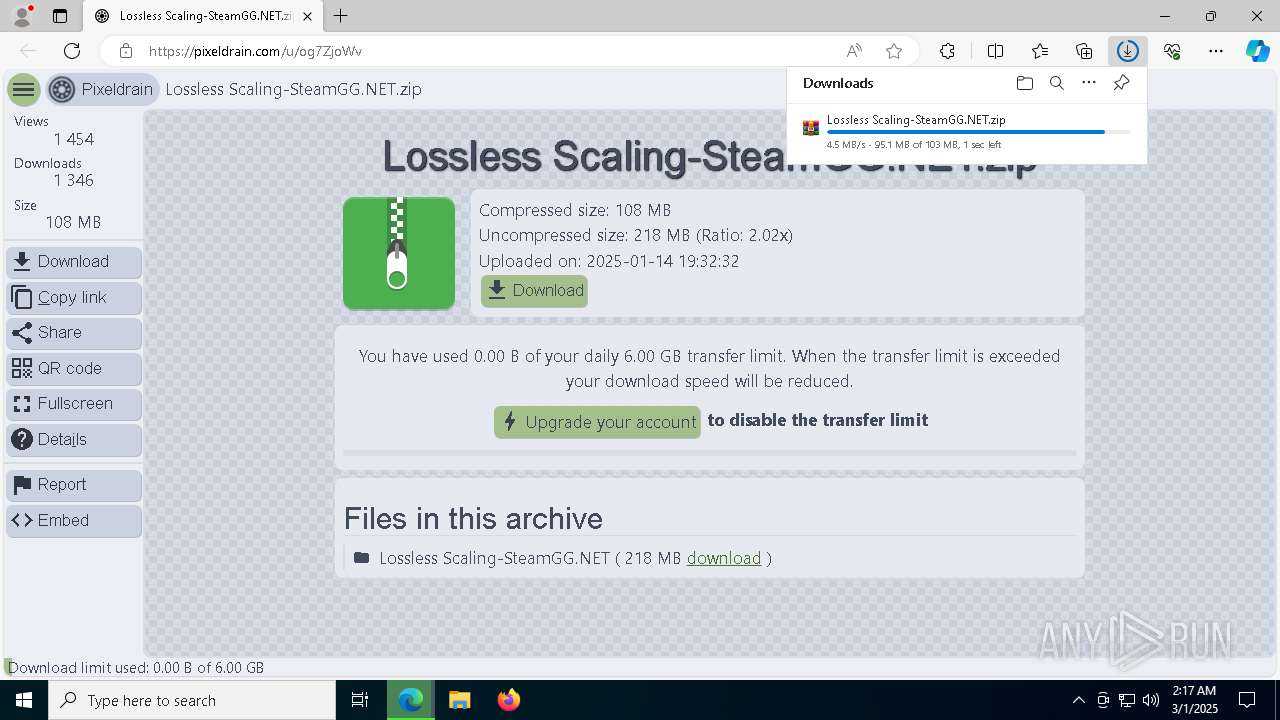Viewport: 1280px width, 720px height.
Task: Click the address bar URL
Action: tap(255, 51)
